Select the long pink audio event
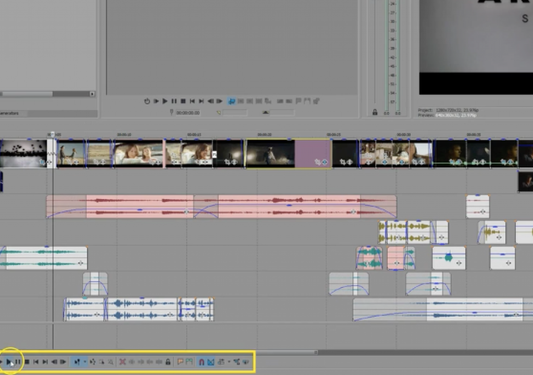 [221, 206]
